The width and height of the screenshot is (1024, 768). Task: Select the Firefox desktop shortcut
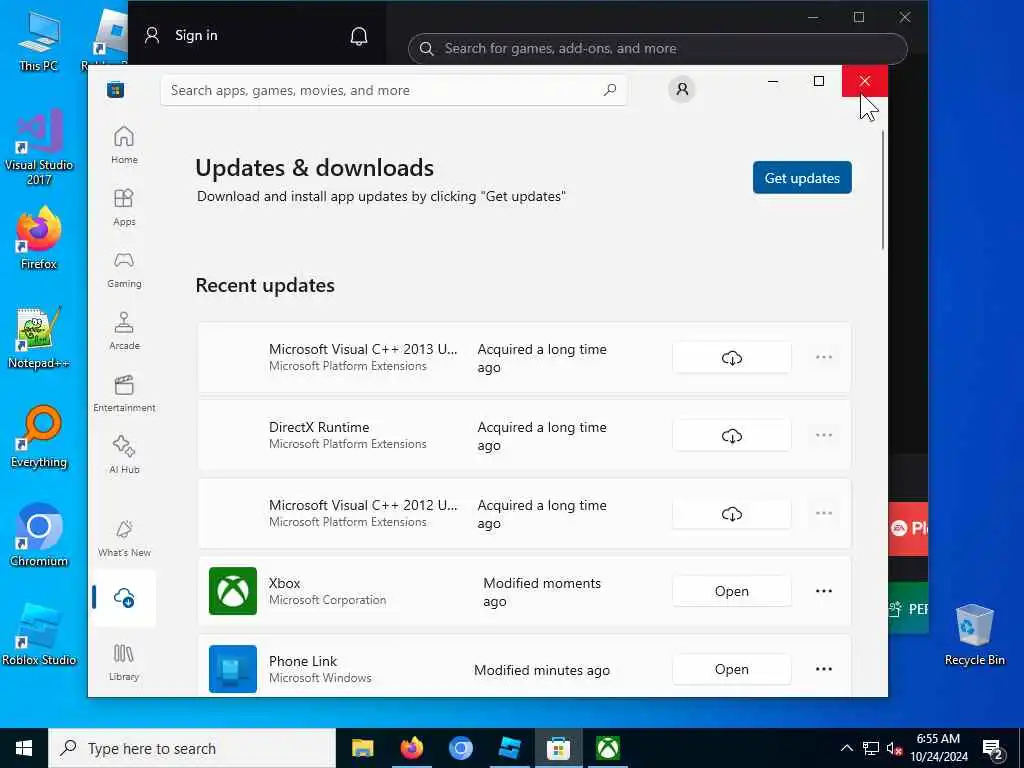pos(39,238)
